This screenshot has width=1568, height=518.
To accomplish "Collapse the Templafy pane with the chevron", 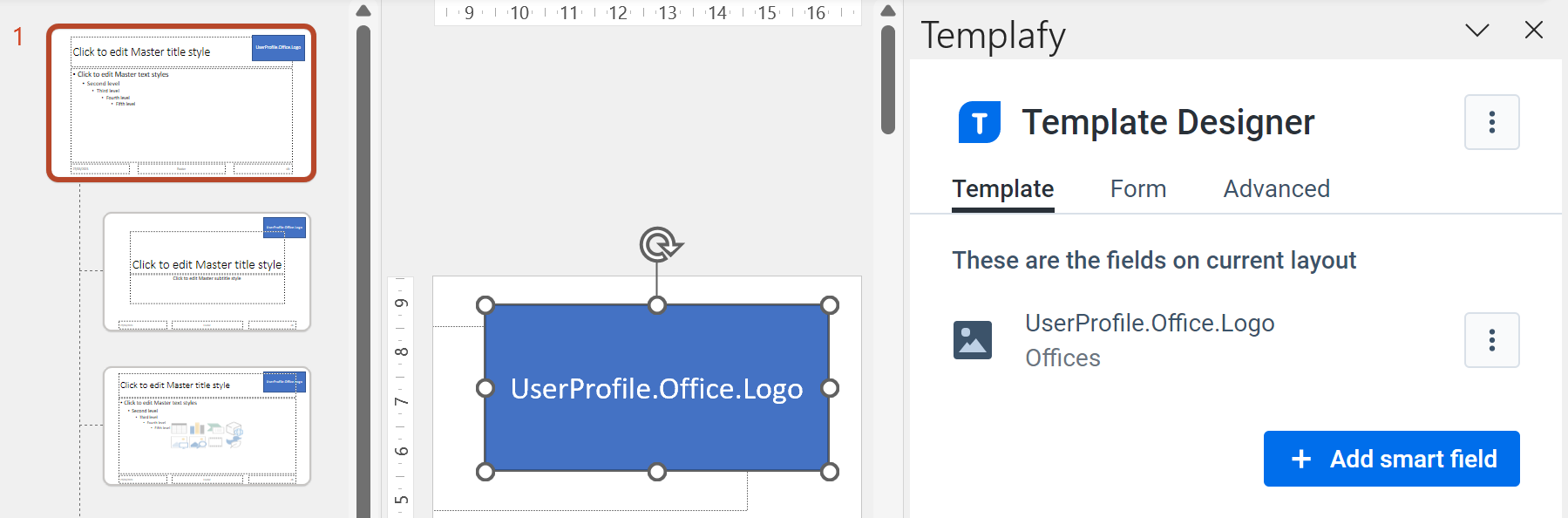I will 1477,30.
